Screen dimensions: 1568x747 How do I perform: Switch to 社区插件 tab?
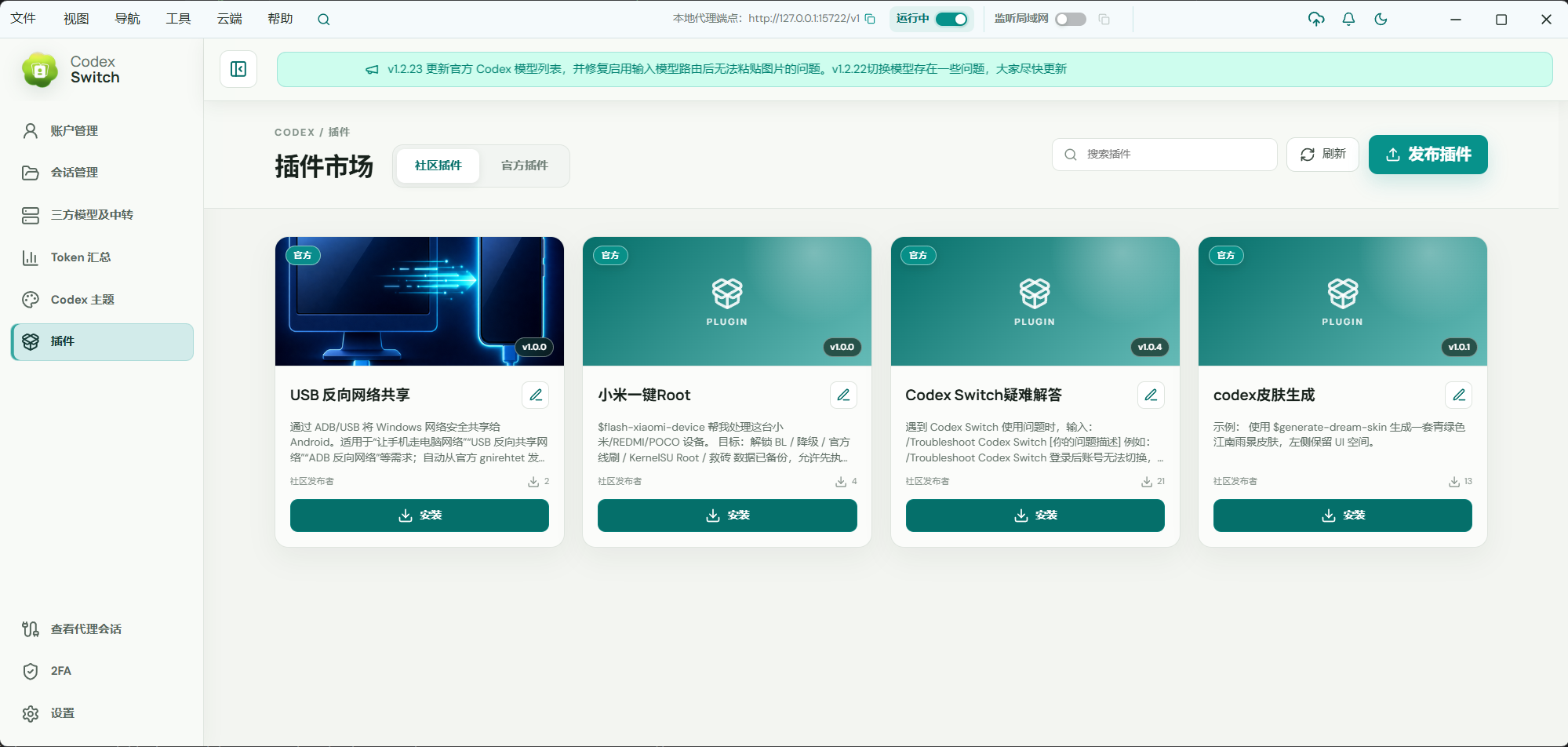point(438,166)
